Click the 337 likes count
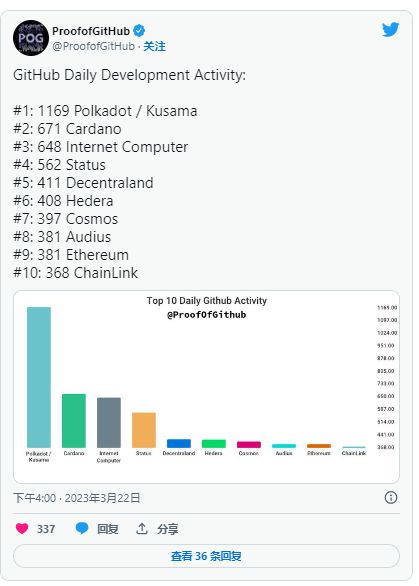Screen dimensions: 419x586 point(46,529)
